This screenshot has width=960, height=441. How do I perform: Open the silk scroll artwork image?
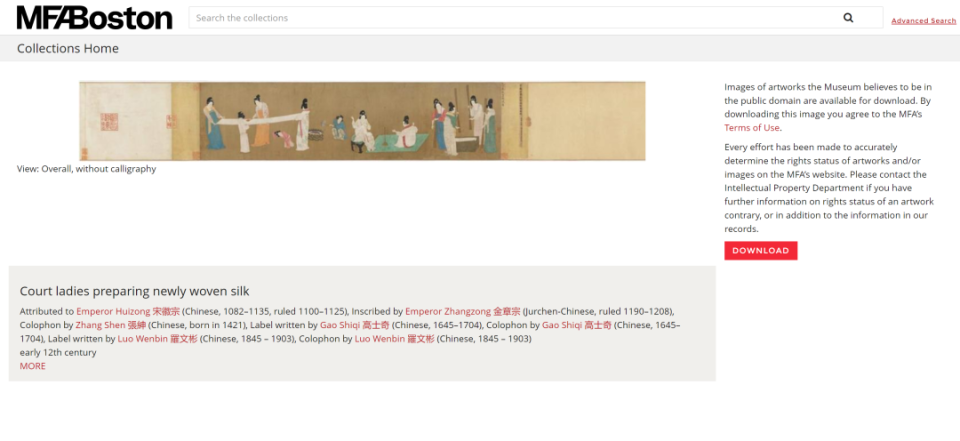(x=362, y=121)
